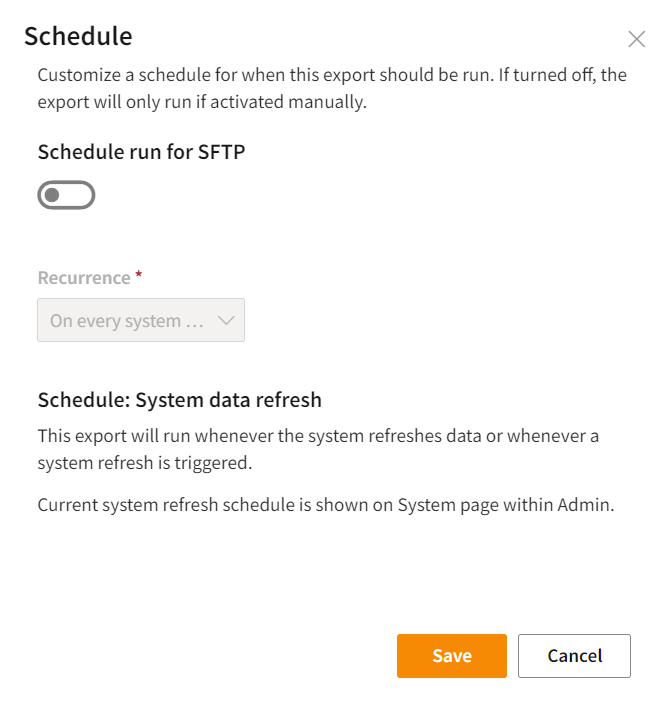
Task: Click the round knob of the SFTP toggle
Action: (x=52, y=195)
